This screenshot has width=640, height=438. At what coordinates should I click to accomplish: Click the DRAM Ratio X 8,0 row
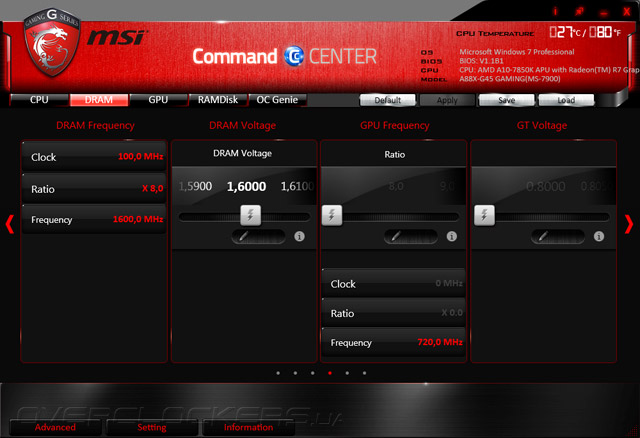coord(94,188)
